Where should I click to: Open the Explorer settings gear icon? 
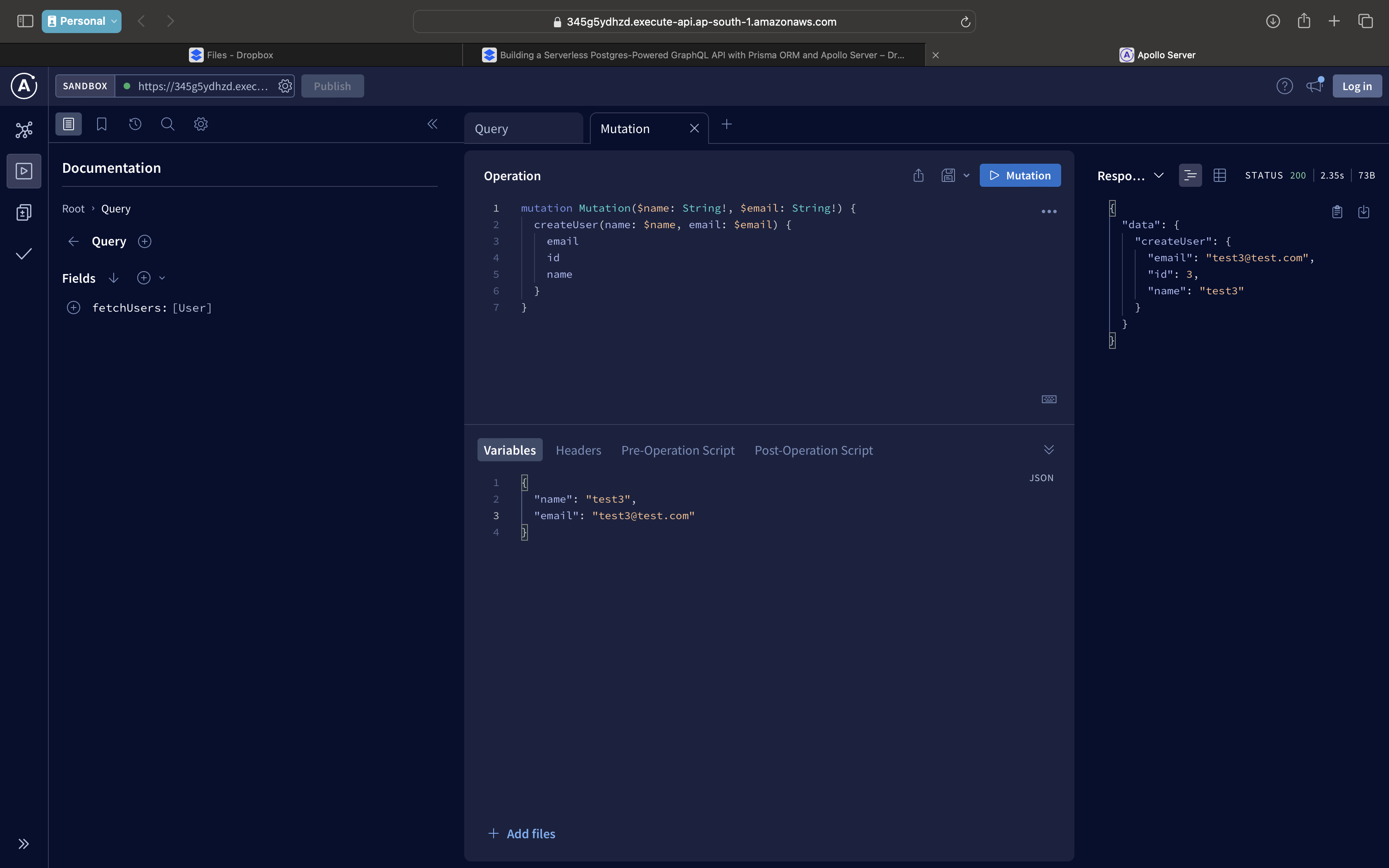201,124
